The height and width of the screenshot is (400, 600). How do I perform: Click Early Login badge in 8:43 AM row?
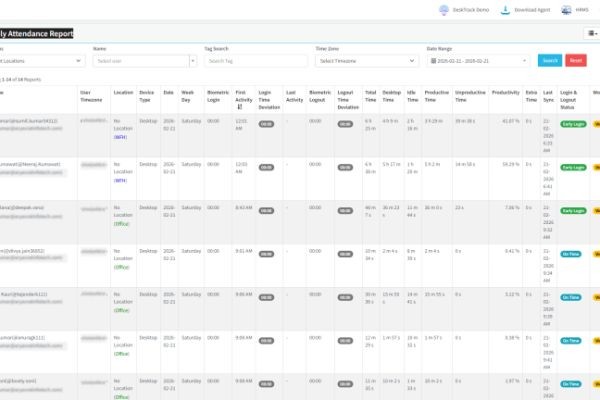coord(573,211)
